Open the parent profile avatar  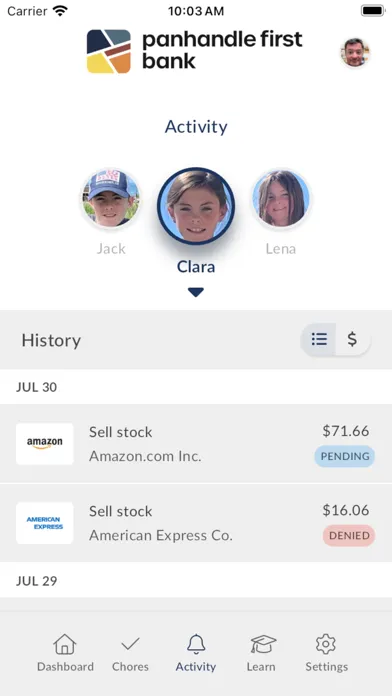[355, 53]
